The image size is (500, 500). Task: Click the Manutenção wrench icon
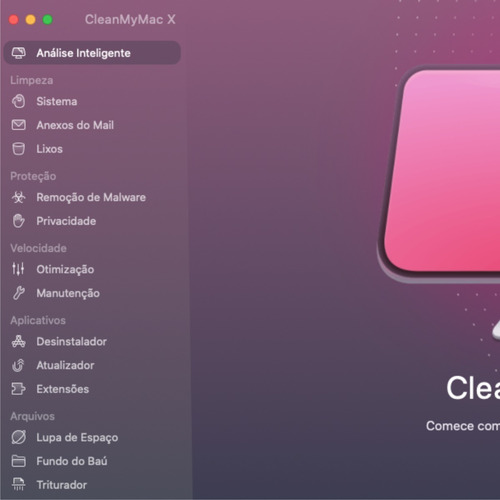(19, 293)
